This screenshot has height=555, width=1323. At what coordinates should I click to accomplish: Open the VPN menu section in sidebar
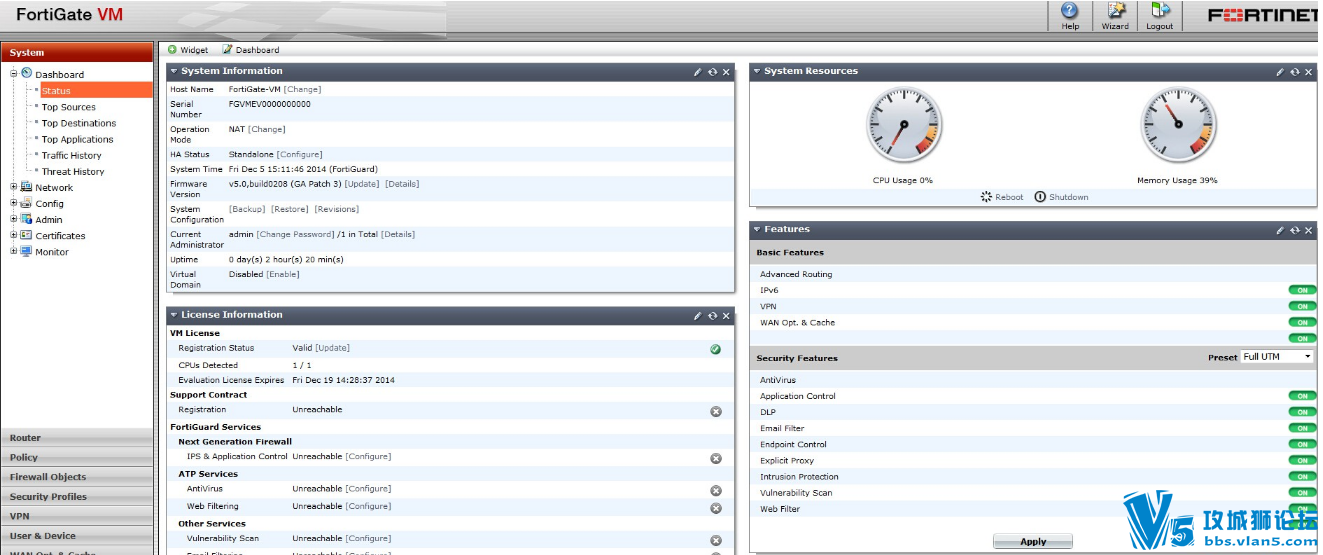[77, 516]
